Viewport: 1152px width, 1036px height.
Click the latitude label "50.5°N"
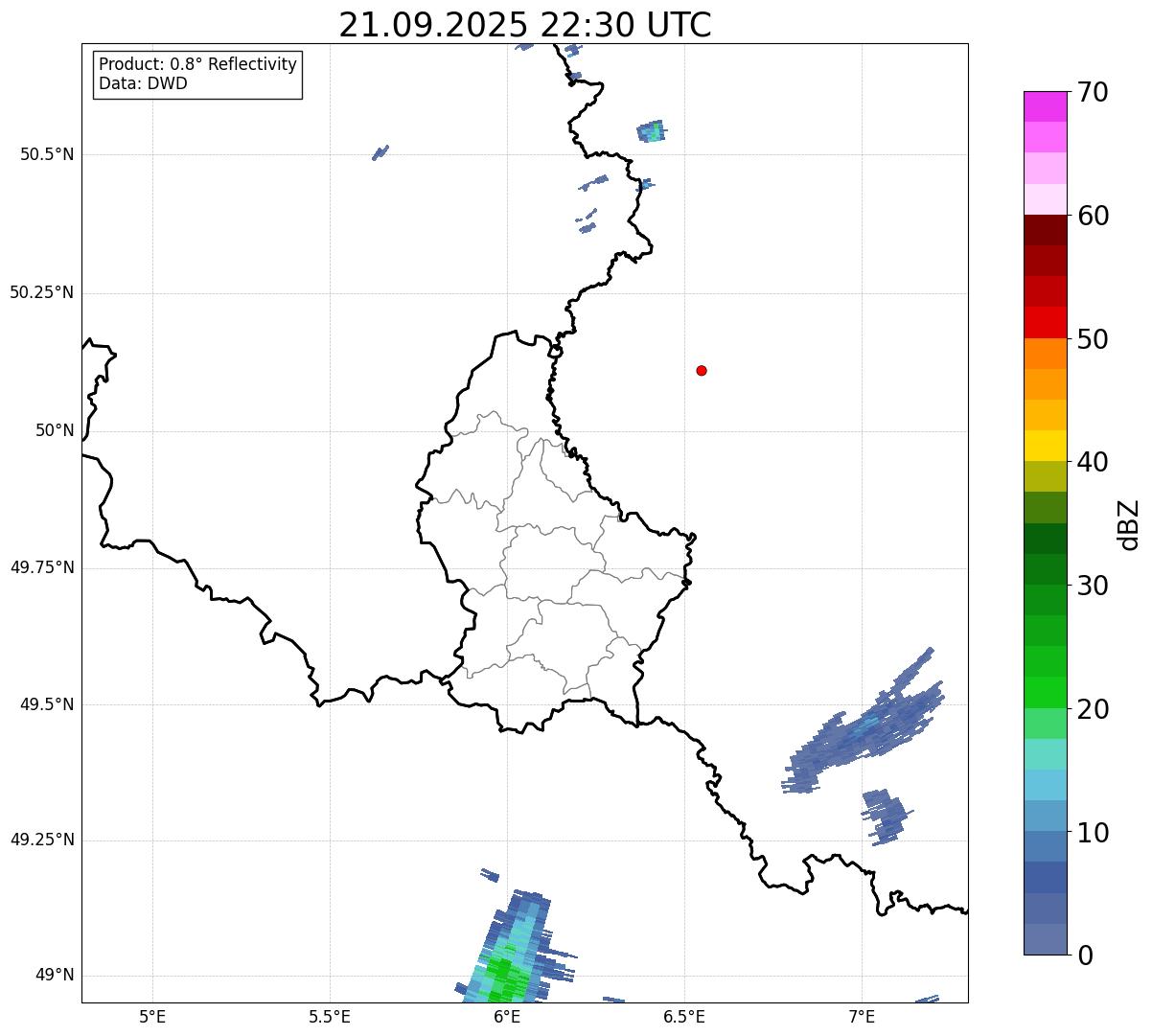[x=47, y=154]
